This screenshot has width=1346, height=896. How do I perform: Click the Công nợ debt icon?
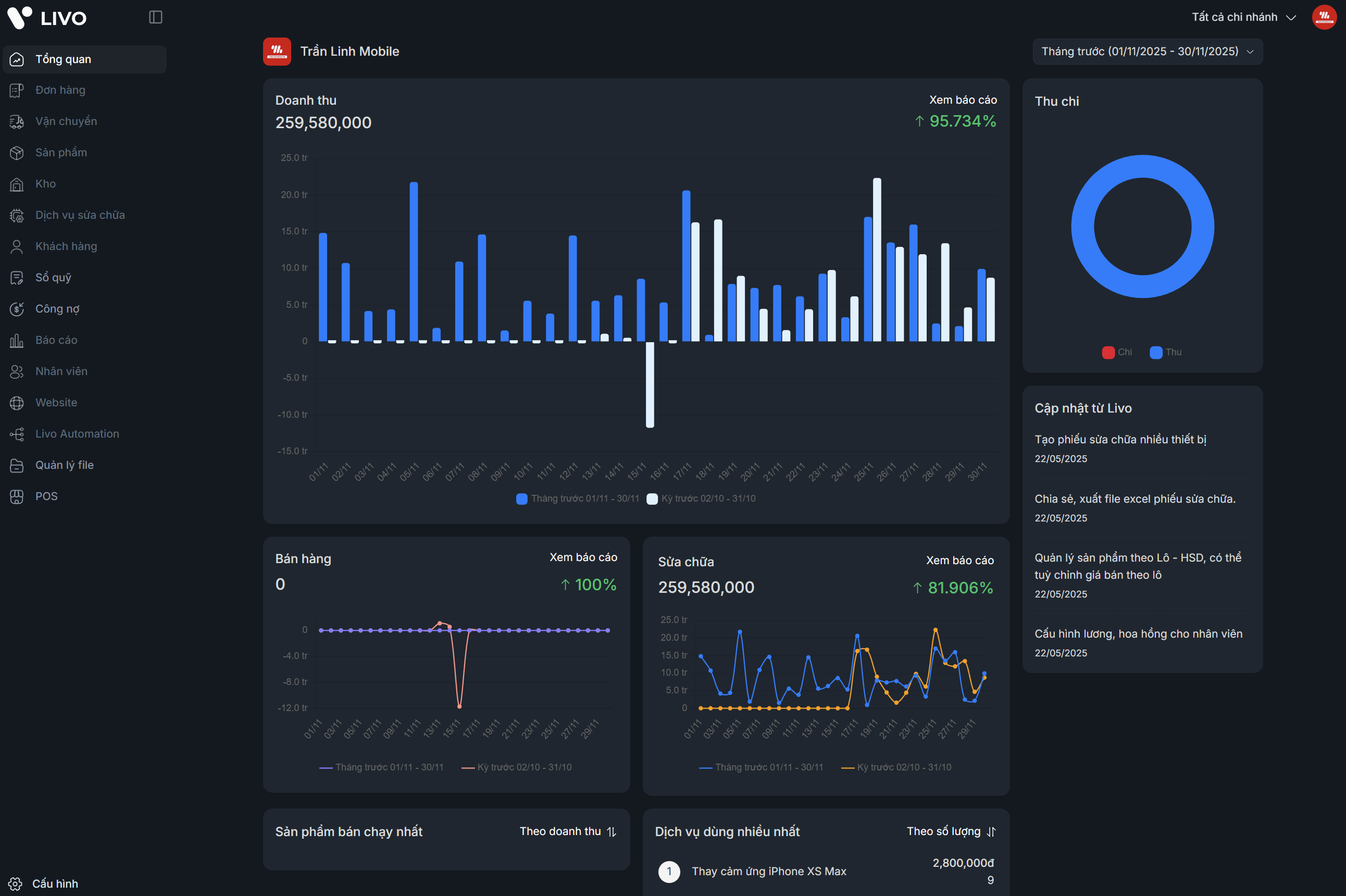17,309
